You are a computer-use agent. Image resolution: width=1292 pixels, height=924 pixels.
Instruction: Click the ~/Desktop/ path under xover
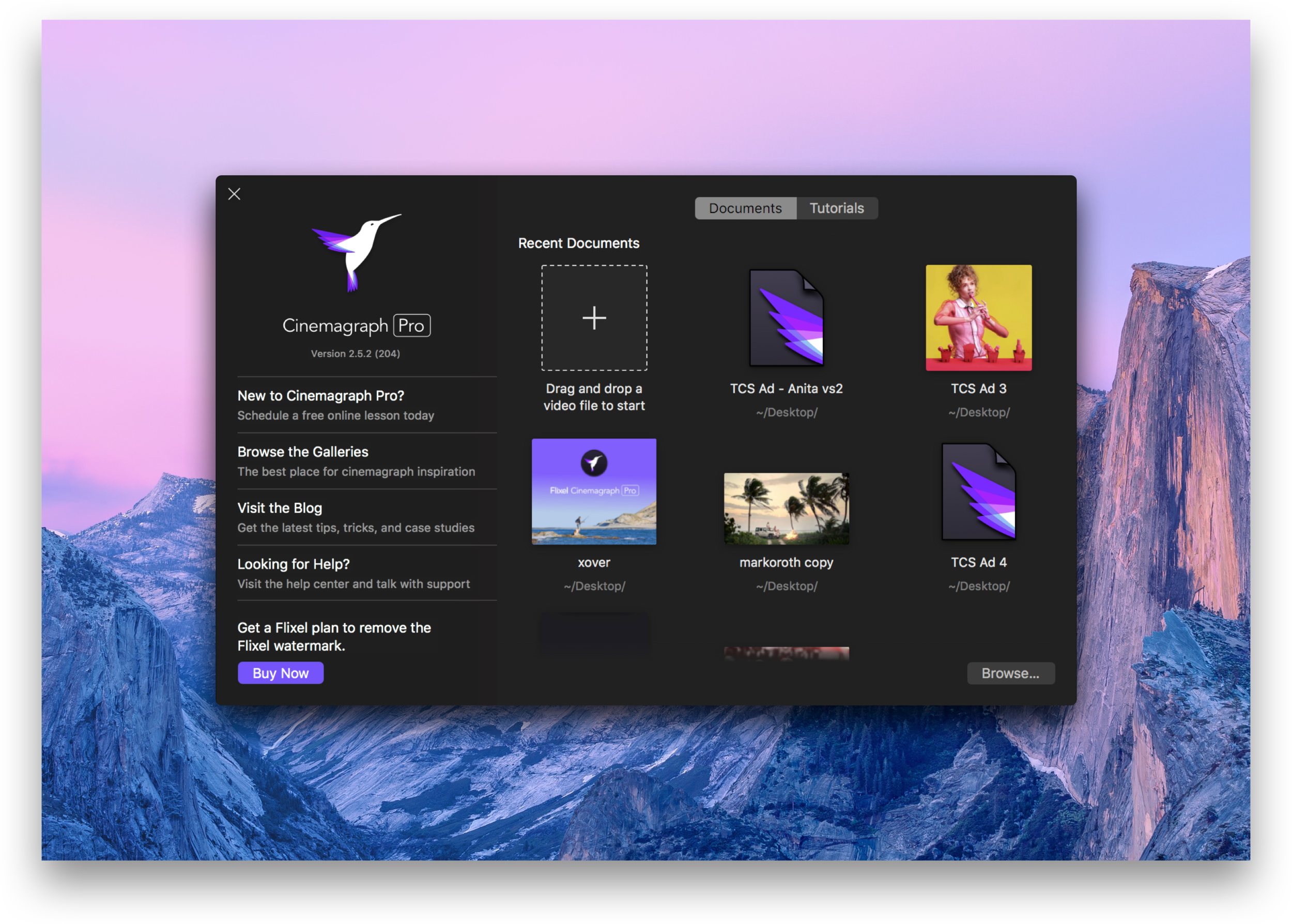tap(594, 586)
